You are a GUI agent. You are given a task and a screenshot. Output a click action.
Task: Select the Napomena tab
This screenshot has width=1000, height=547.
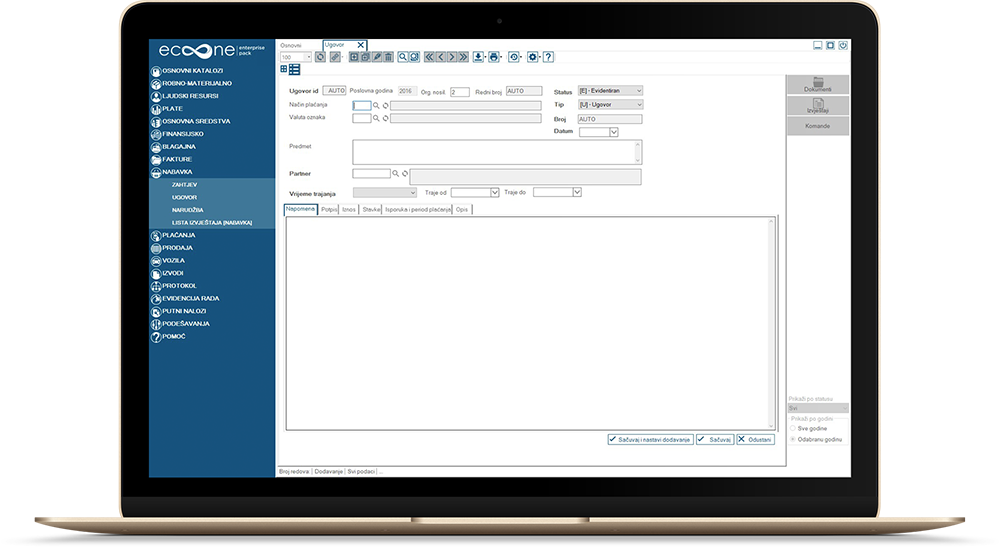click(300, 209)
